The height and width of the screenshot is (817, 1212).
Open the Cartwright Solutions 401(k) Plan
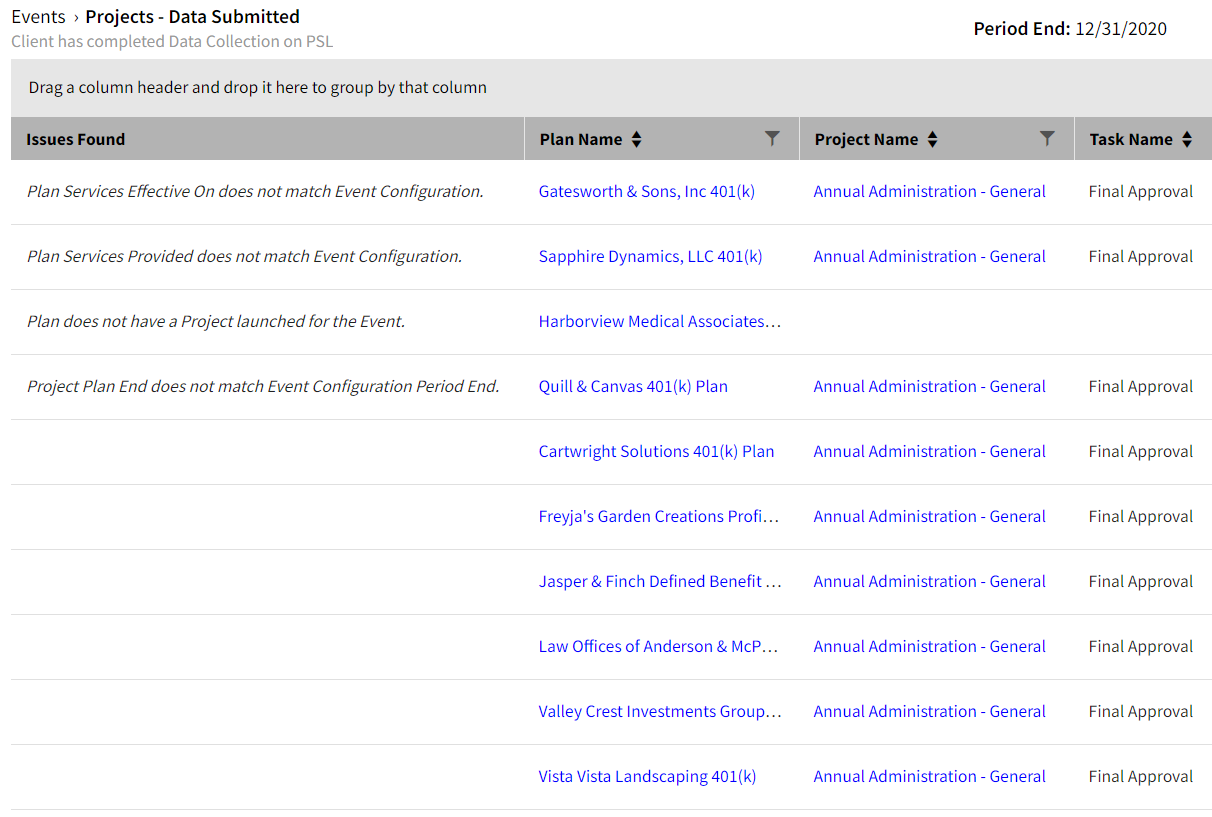pos(656,452)
